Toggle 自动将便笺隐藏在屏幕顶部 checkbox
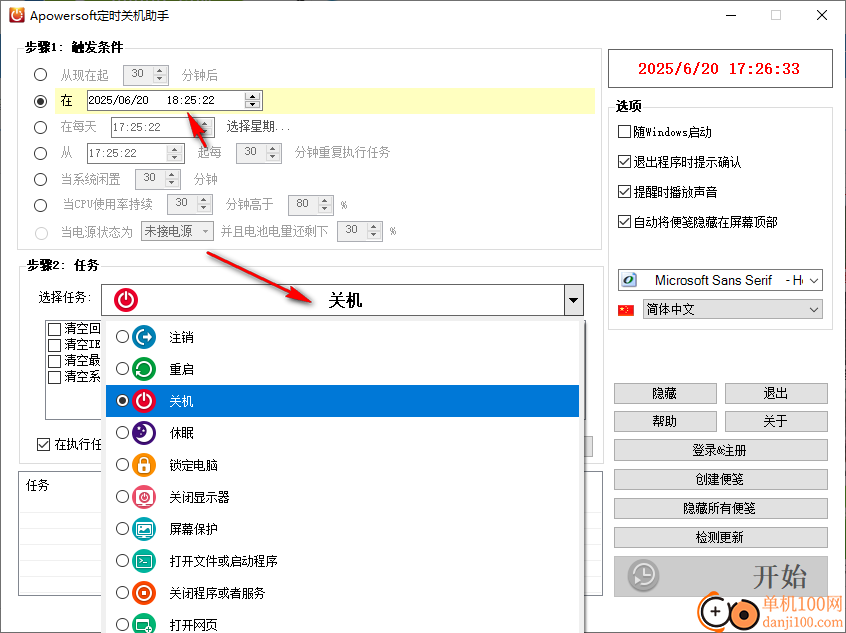The image size is (846, 633). 624,221
